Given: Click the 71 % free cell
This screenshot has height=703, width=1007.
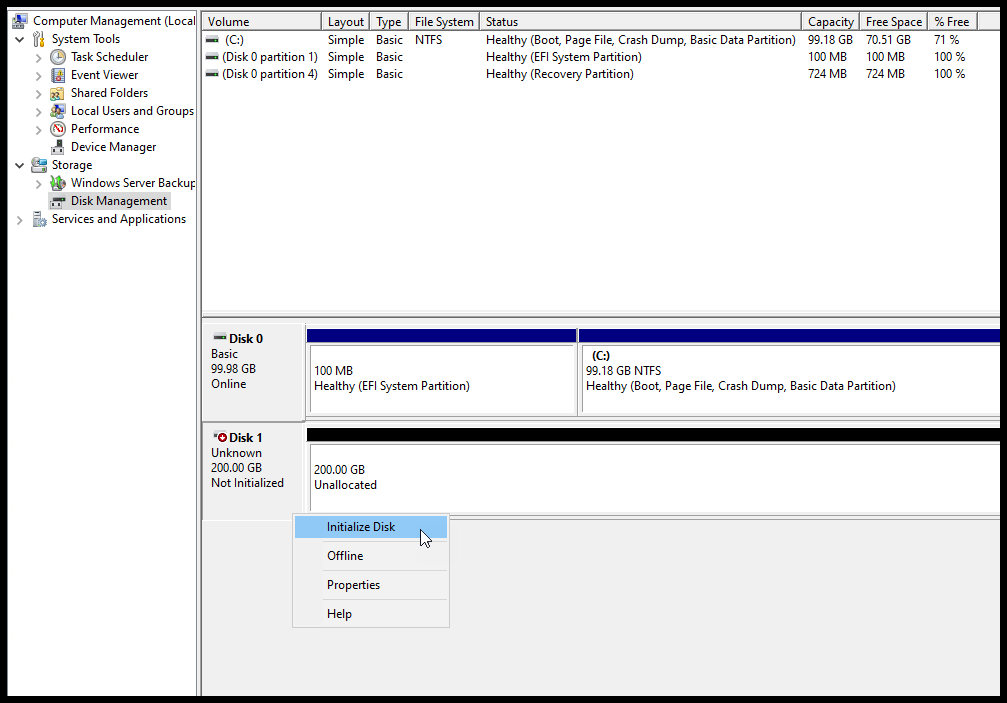Looking at the screenshot, I should pos(947,40).
